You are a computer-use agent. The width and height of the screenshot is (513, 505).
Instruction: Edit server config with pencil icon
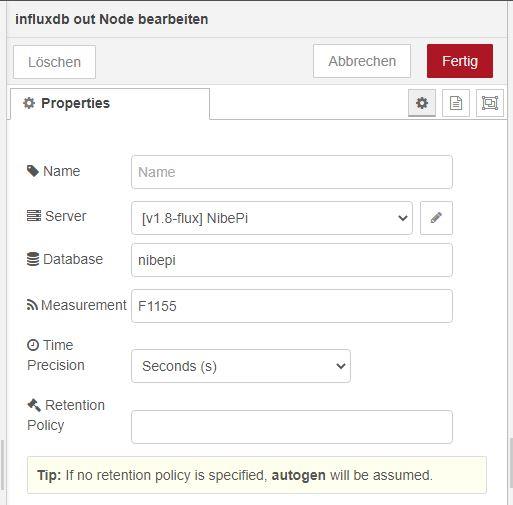pyautogui.click(x=436, y=218)
